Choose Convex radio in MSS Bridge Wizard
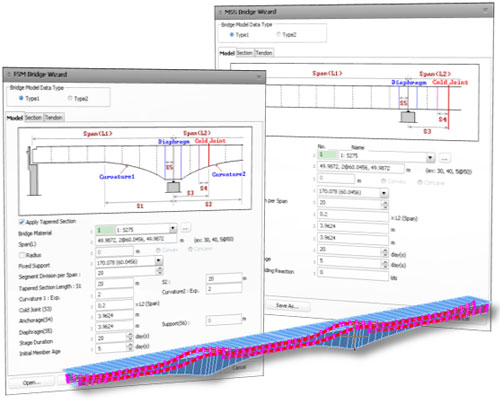This screenshot has width=500, height=400. [384, 181]
